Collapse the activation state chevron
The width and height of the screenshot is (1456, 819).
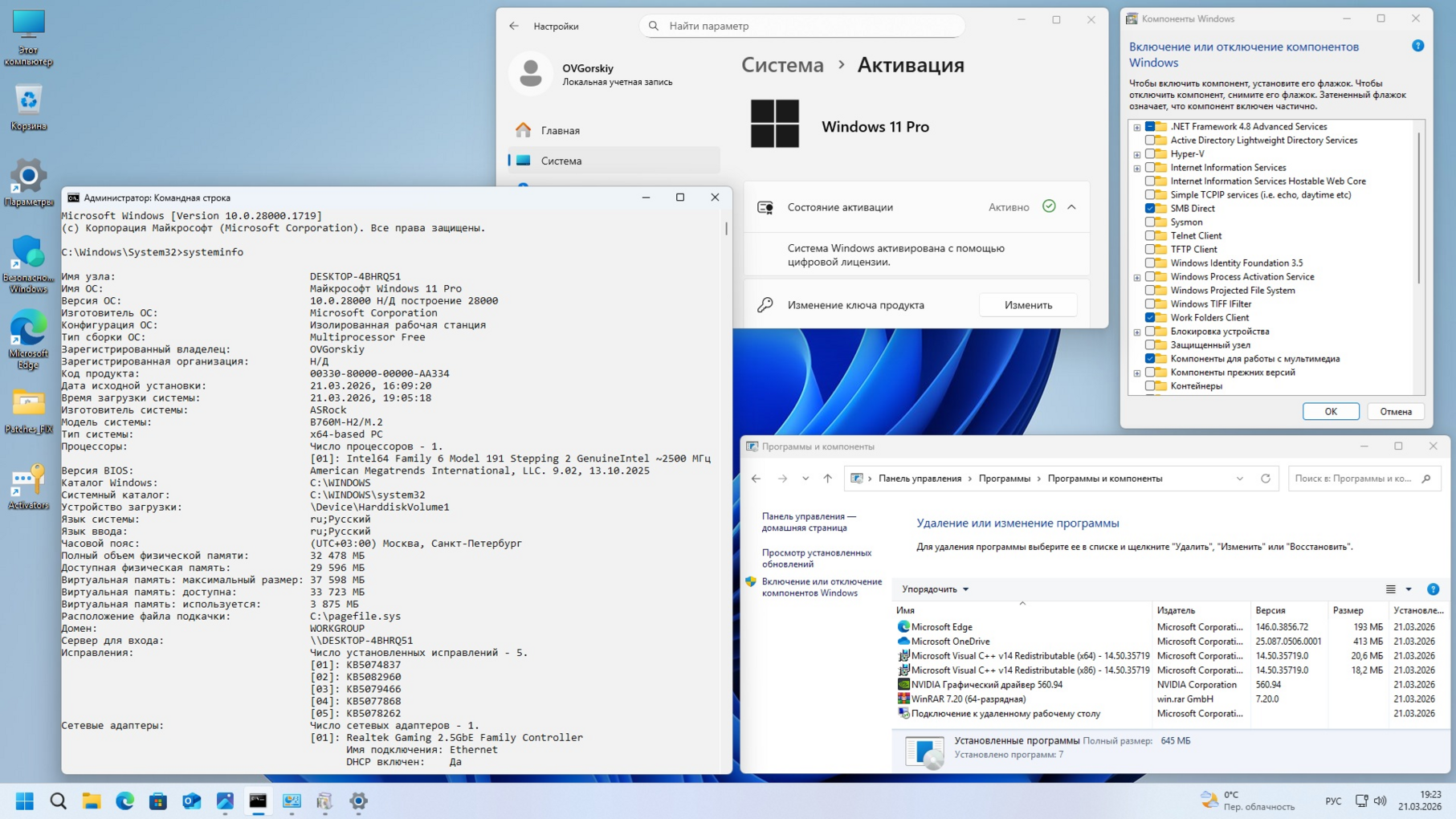1071,207
